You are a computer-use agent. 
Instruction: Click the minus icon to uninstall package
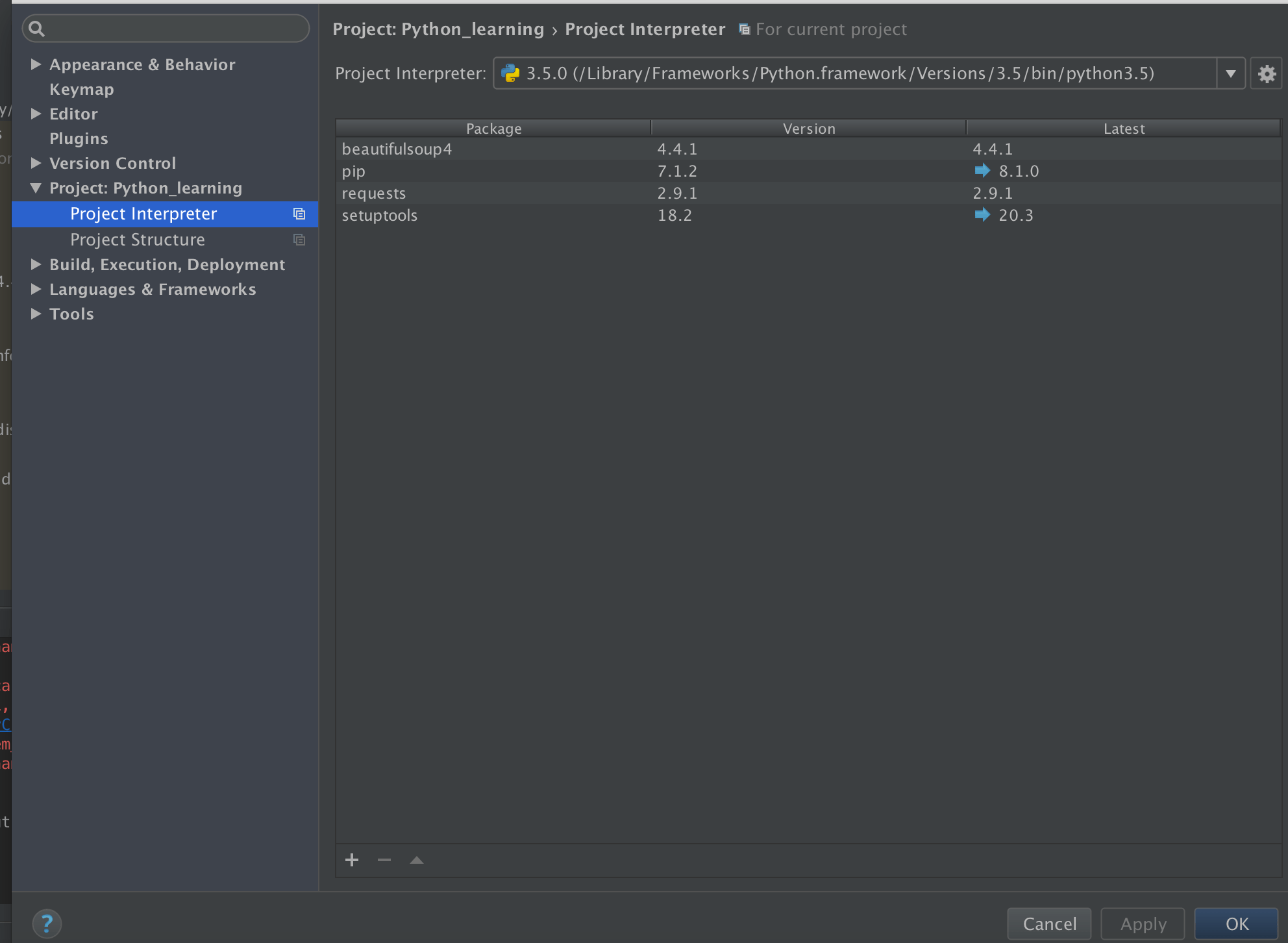click(x=384, y=860)
